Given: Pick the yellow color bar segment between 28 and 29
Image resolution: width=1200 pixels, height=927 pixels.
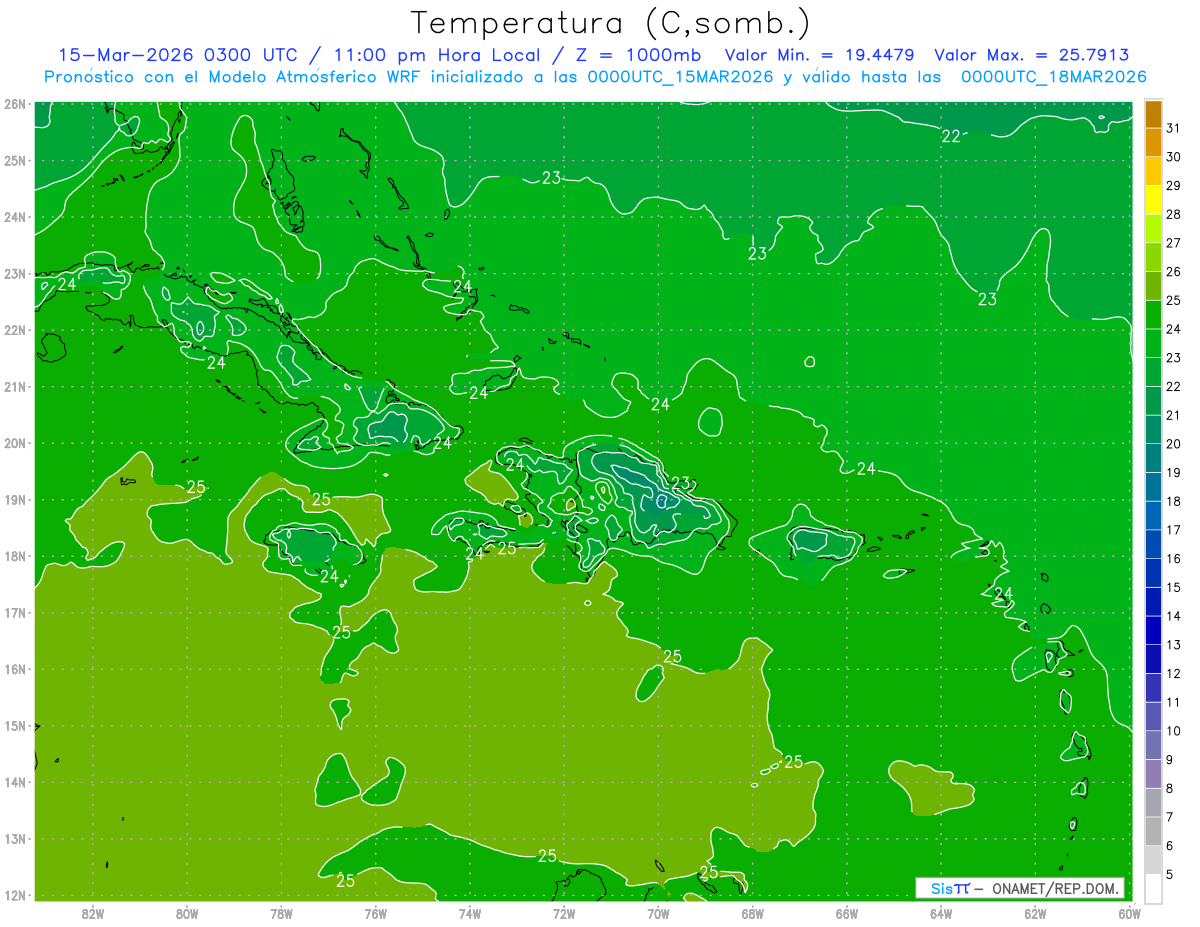Looking at the screenshot, I should [x=1153, y=200].
